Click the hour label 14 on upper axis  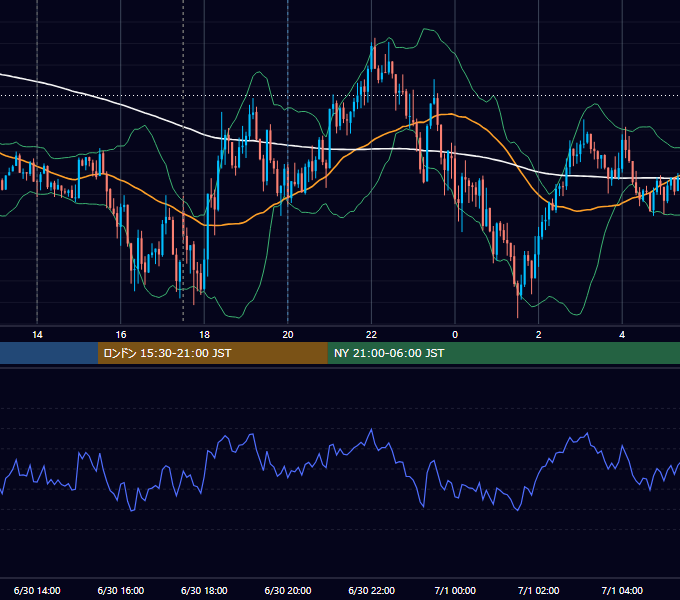tap(37, 335)
